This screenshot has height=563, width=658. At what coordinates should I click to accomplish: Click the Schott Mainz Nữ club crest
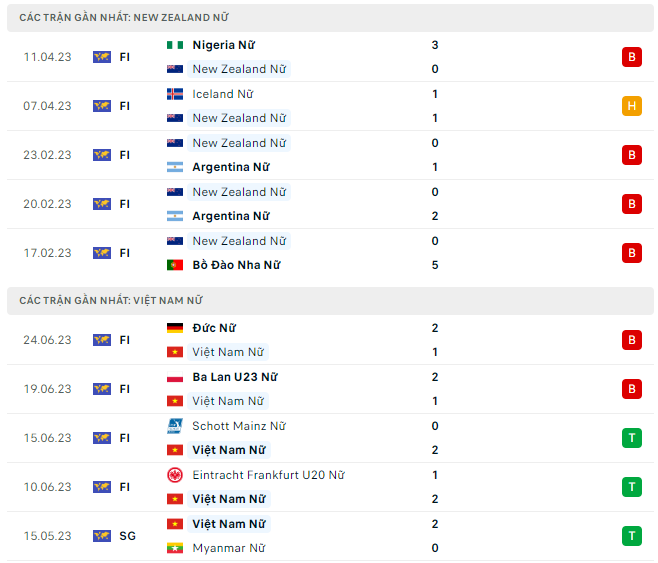click(175, 426)
